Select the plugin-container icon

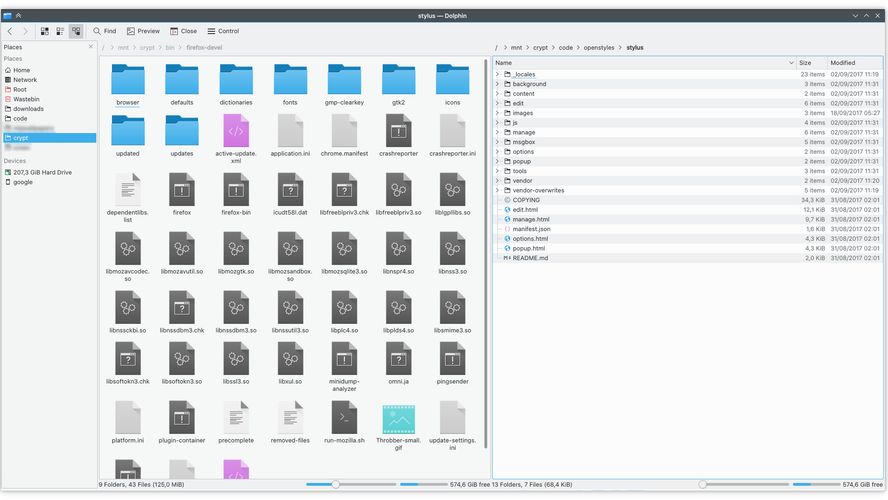pyautogui.click(x=182, y=417)
